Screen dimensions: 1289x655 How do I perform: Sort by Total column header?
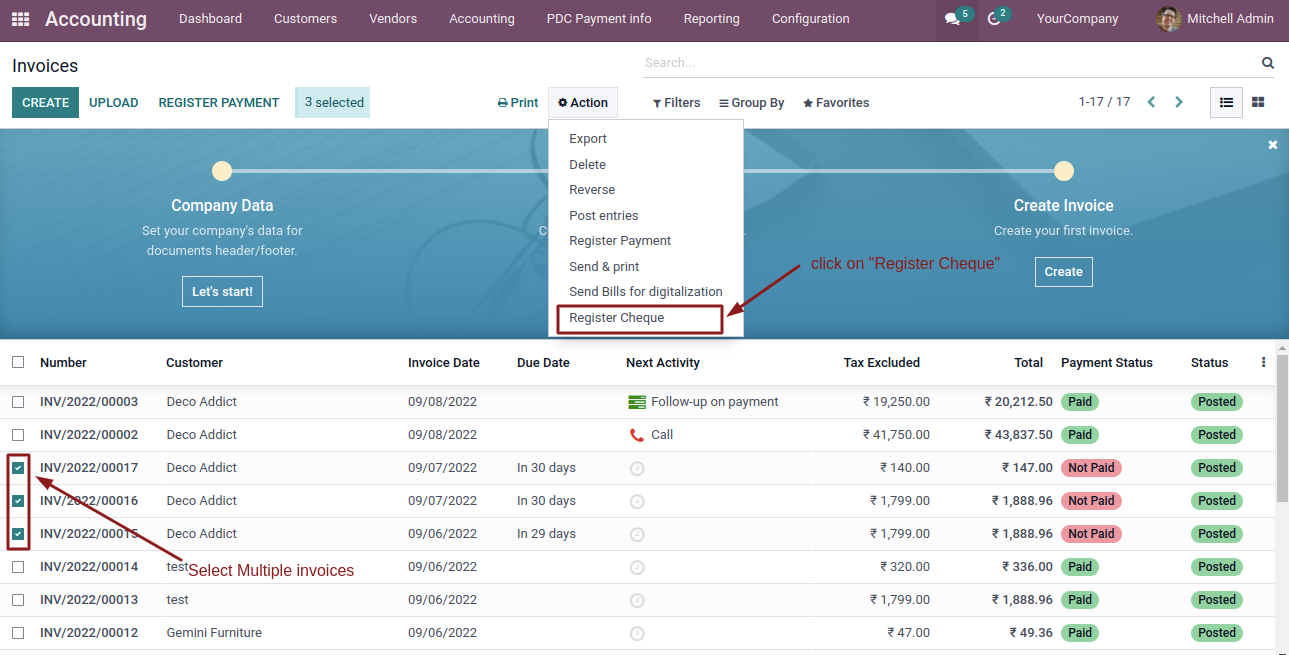tap(1029, 363)
